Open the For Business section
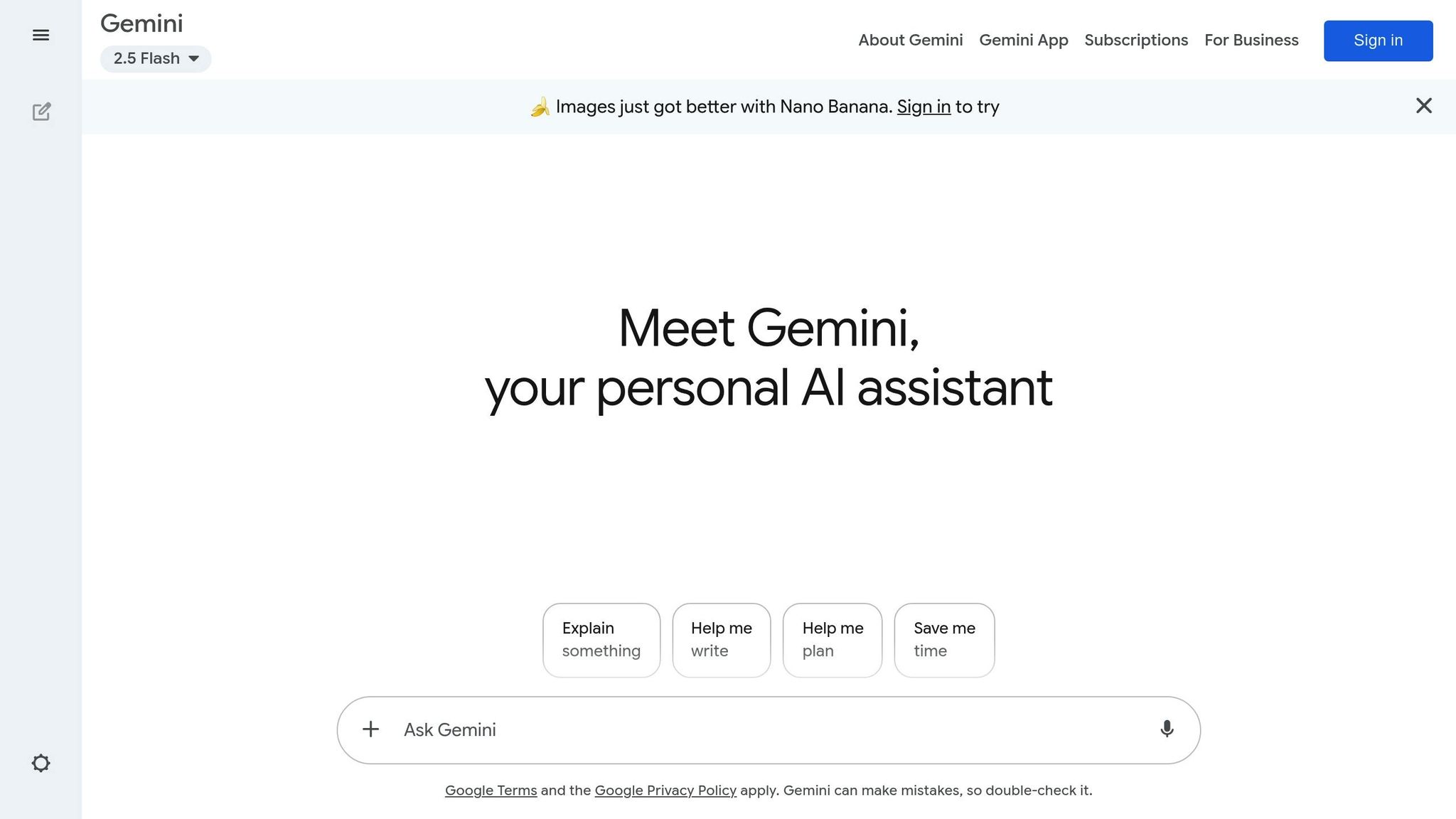 pos(1251,41)
